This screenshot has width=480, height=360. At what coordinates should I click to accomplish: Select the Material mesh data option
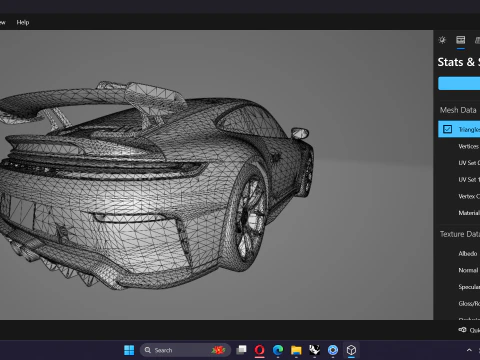tap(469, 213)
